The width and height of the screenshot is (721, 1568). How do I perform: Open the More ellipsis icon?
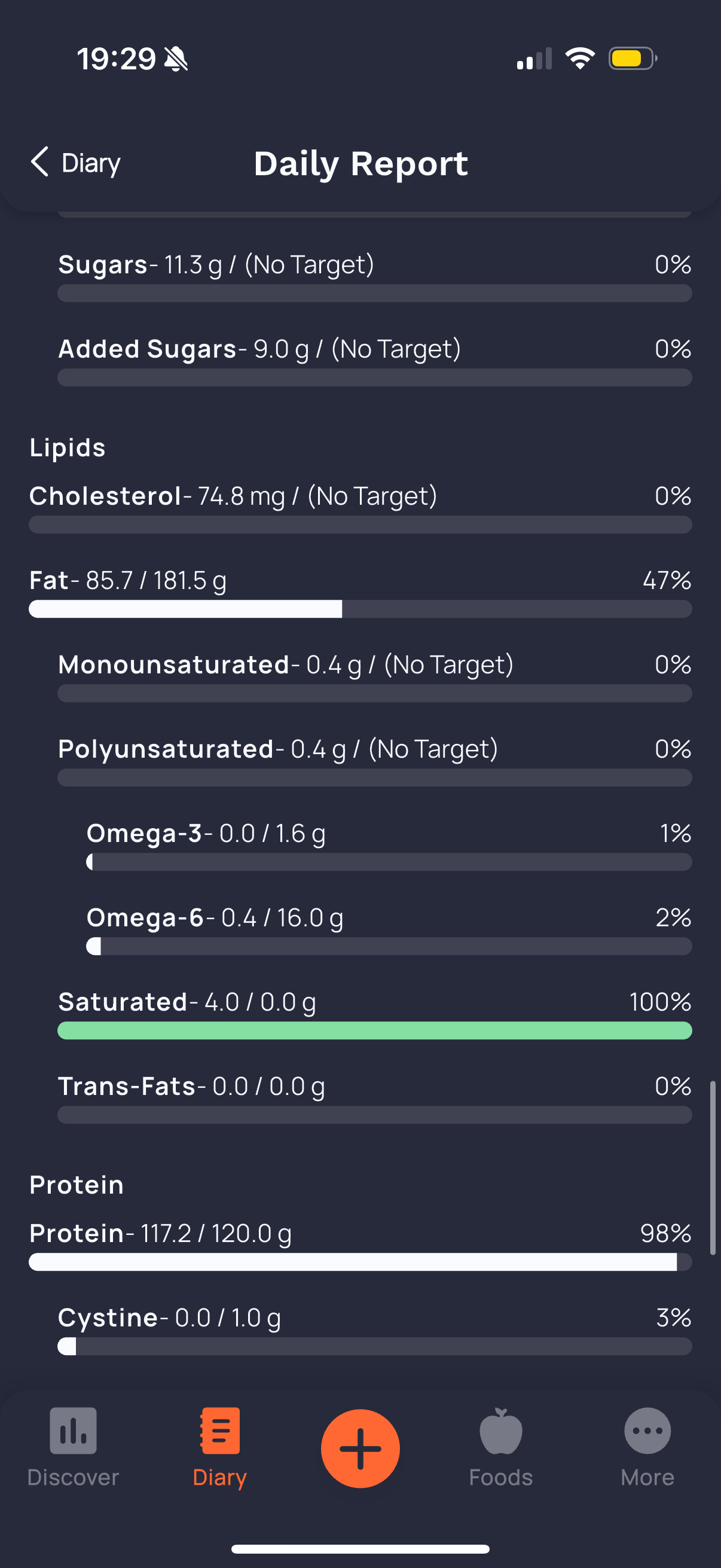click(647, 1430)
